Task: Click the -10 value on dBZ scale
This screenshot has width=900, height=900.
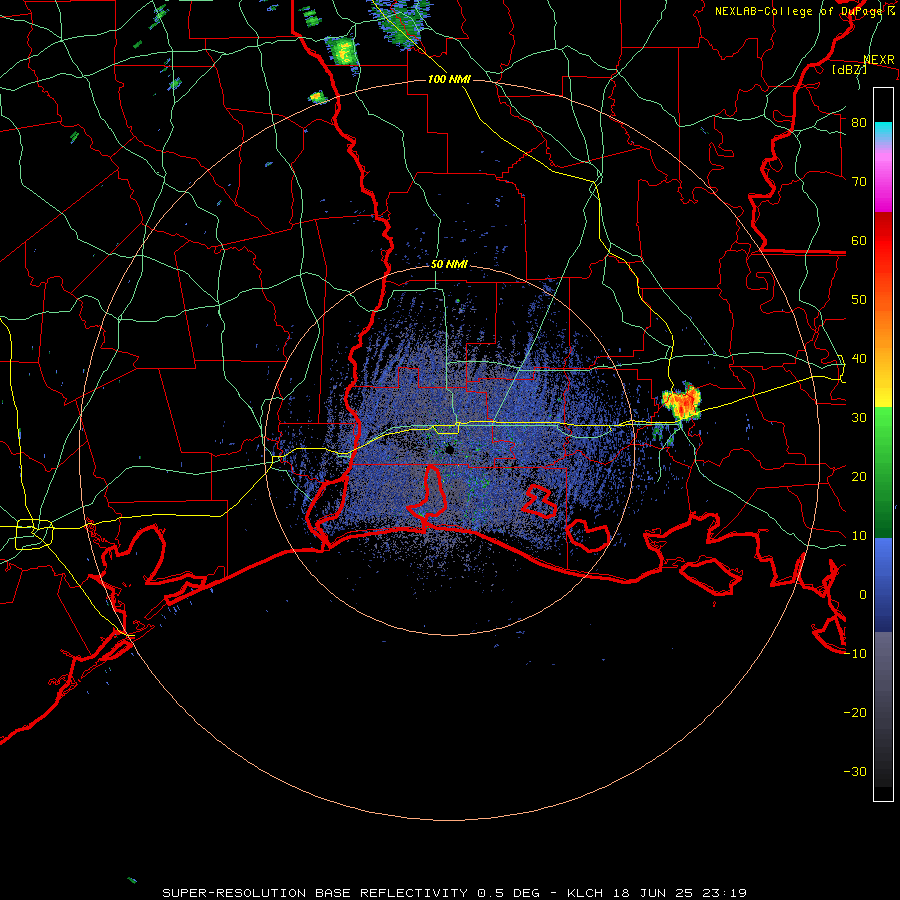Action: pyautogui.click(x=855, y=654)
